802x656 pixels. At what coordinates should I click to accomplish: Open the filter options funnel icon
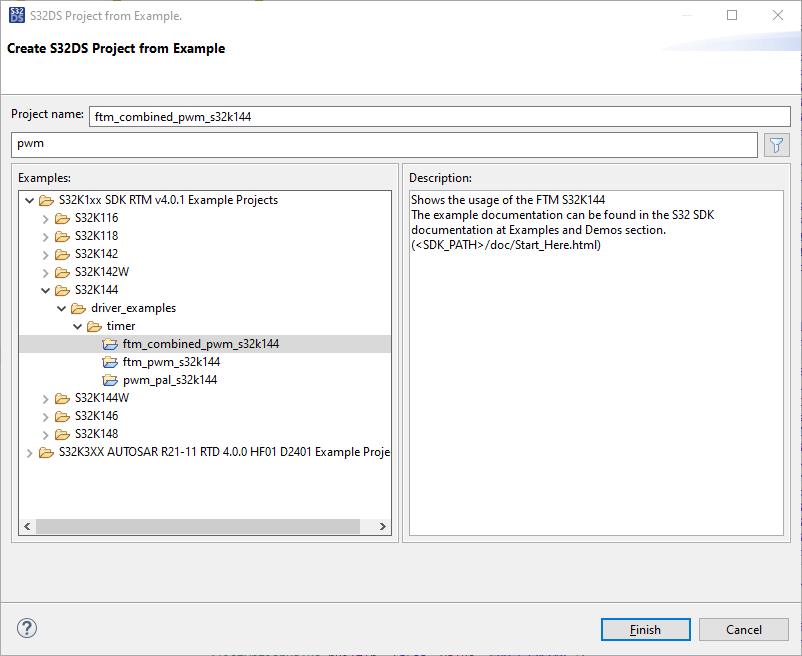click(776, 144)
